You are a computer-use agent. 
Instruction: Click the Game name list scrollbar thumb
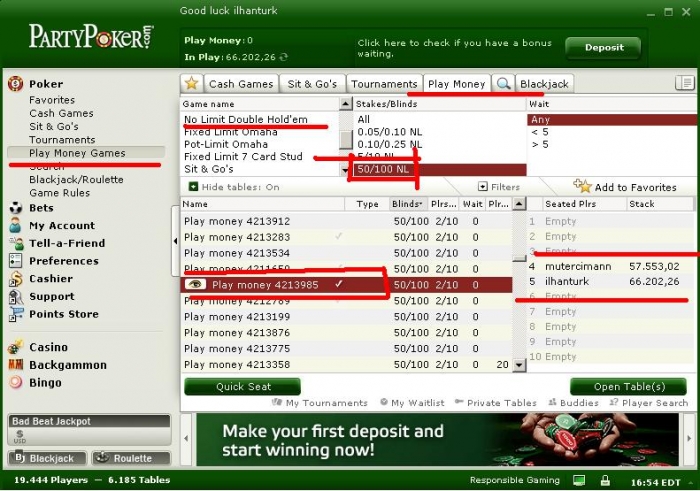[x=346, y=139]
